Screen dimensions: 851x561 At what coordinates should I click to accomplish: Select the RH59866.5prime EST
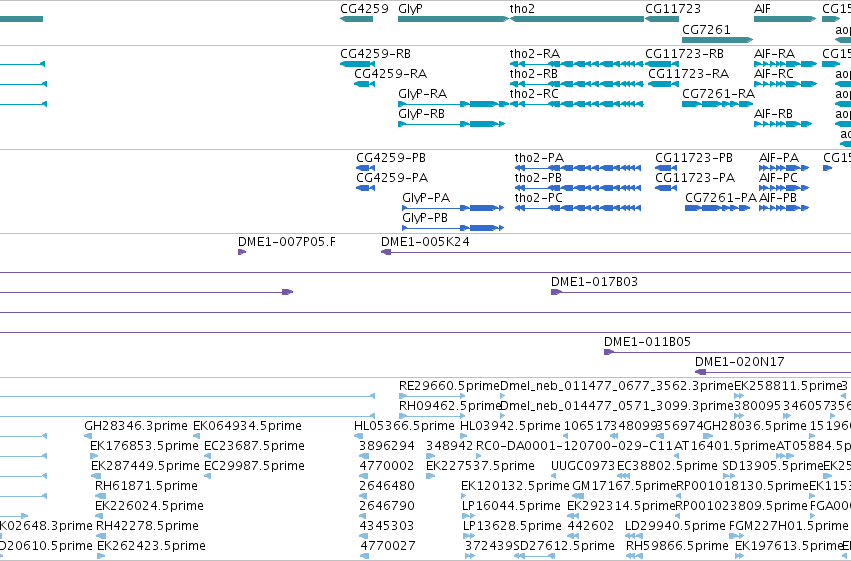point(634,556)
